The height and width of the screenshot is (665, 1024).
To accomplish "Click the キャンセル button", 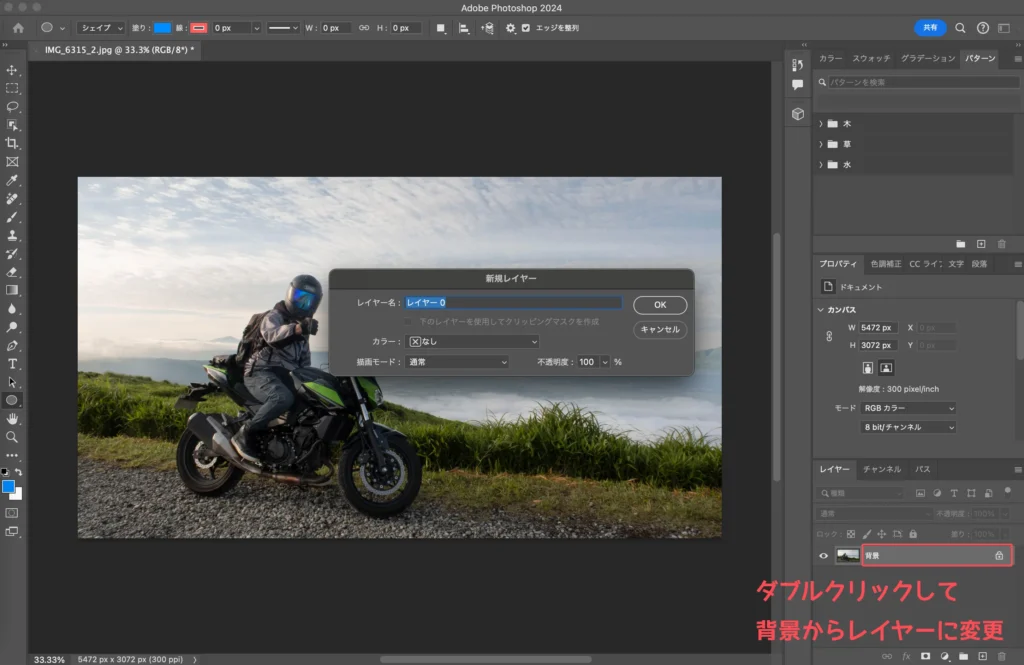I will (659, 329).
